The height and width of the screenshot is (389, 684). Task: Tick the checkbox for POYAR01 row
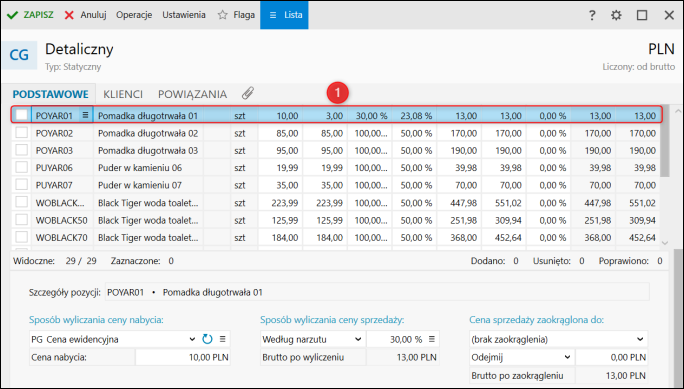click(21, 115)
